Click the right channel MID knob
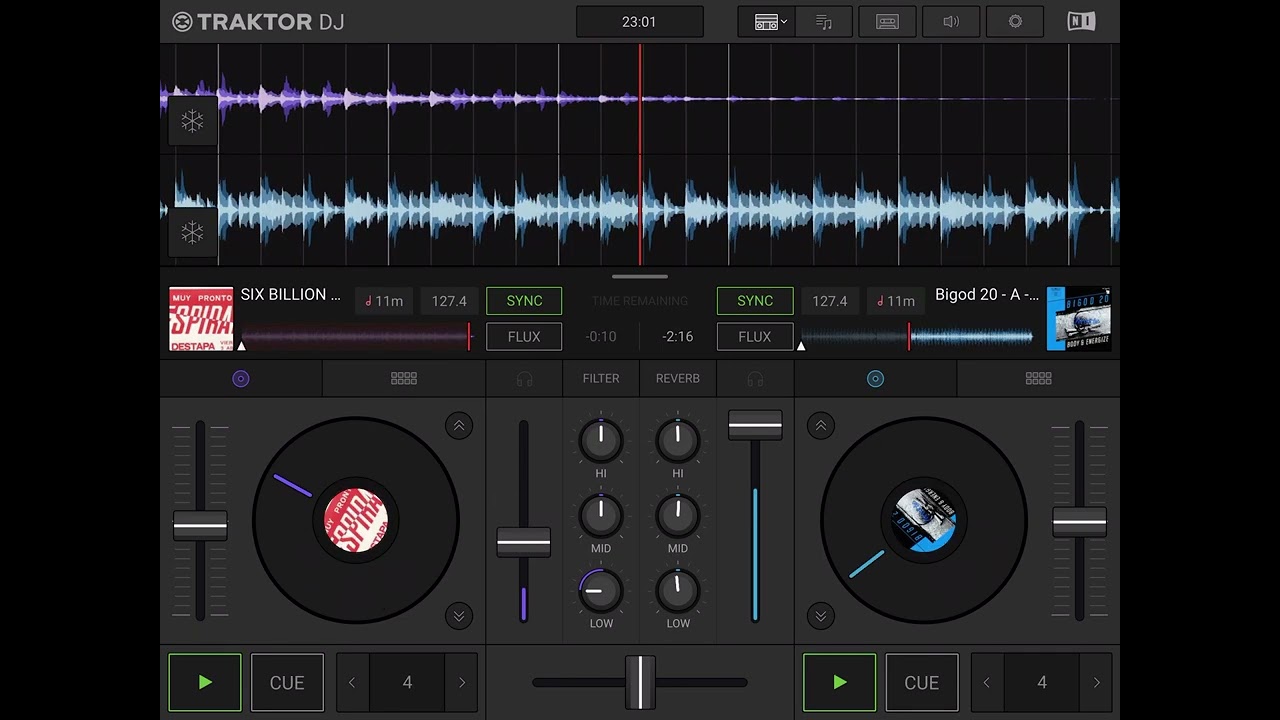Screen dimensions: 1280x720 [678, 515]
